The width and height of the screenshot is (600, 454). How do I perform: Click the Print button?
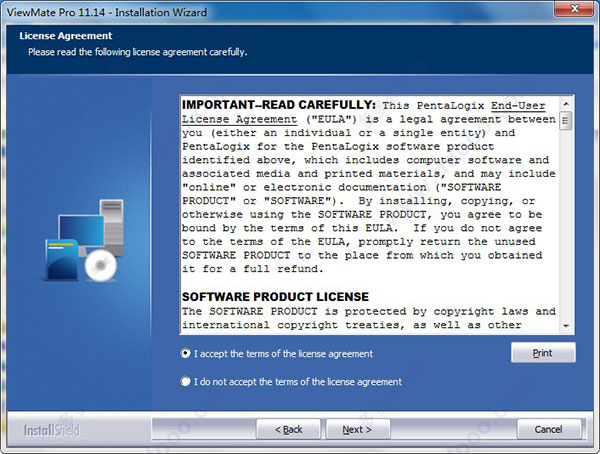[x=543, y=353]
